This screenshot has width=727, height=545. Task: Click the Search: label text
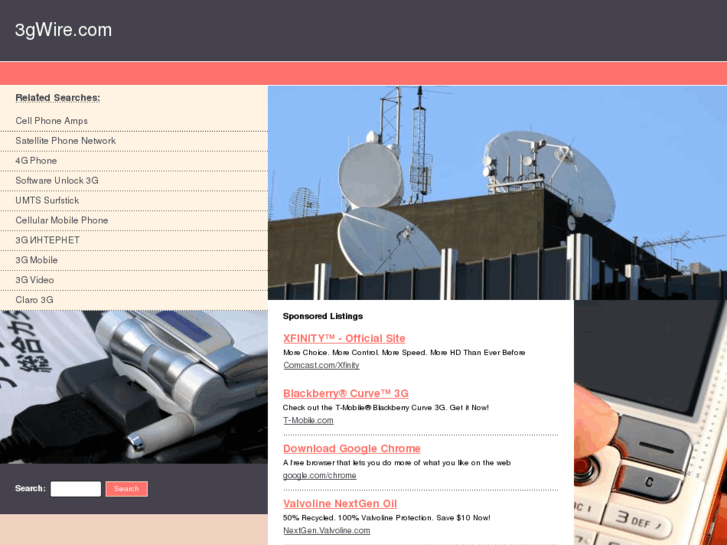pyautogui.click(x=30, y=488)
